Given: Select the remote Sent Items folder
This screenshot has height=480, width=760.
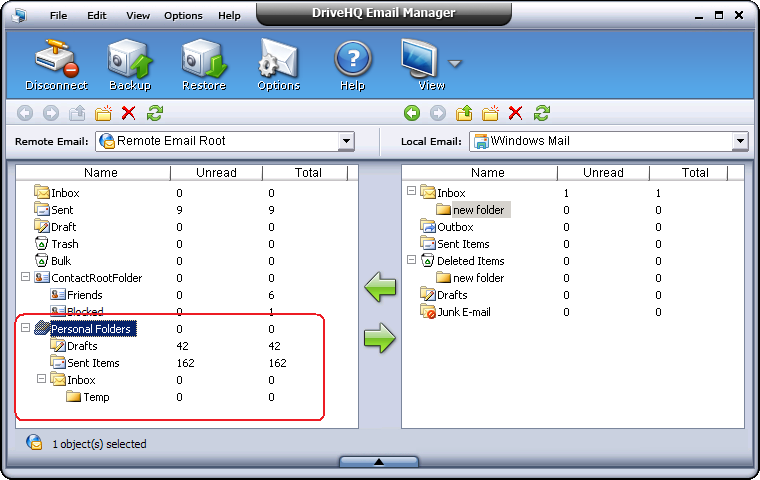Looking at the screenshot, I should coord(93,363).
